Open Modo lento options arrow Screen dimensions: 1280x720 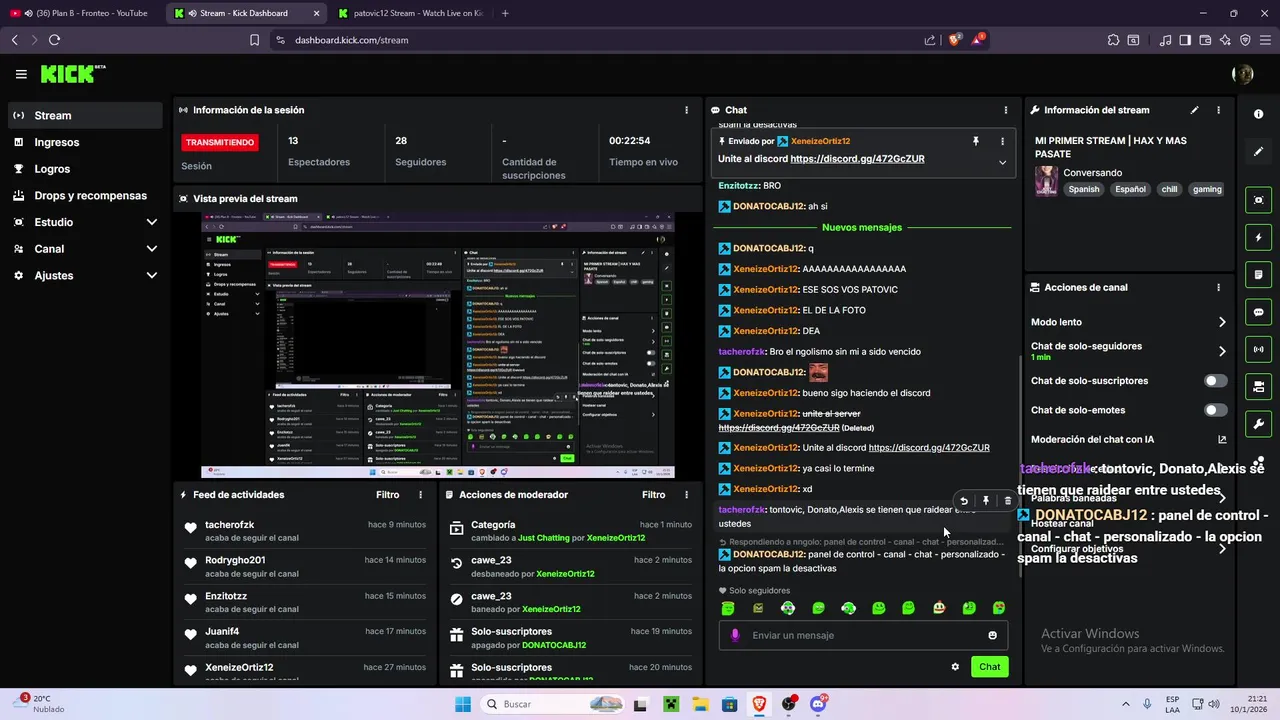1222,322
